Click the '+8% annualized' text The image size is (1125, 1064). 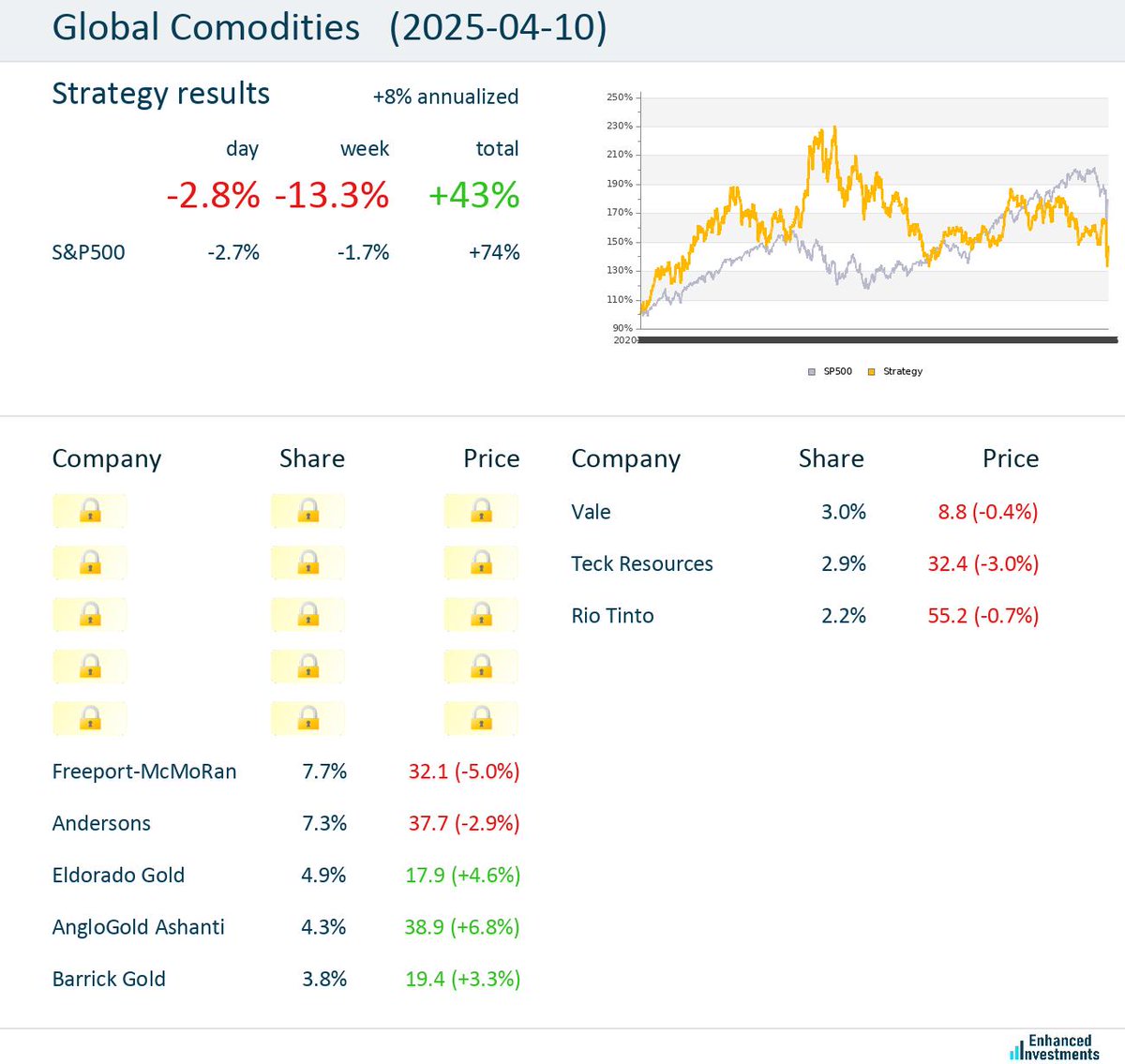[445, 97]
